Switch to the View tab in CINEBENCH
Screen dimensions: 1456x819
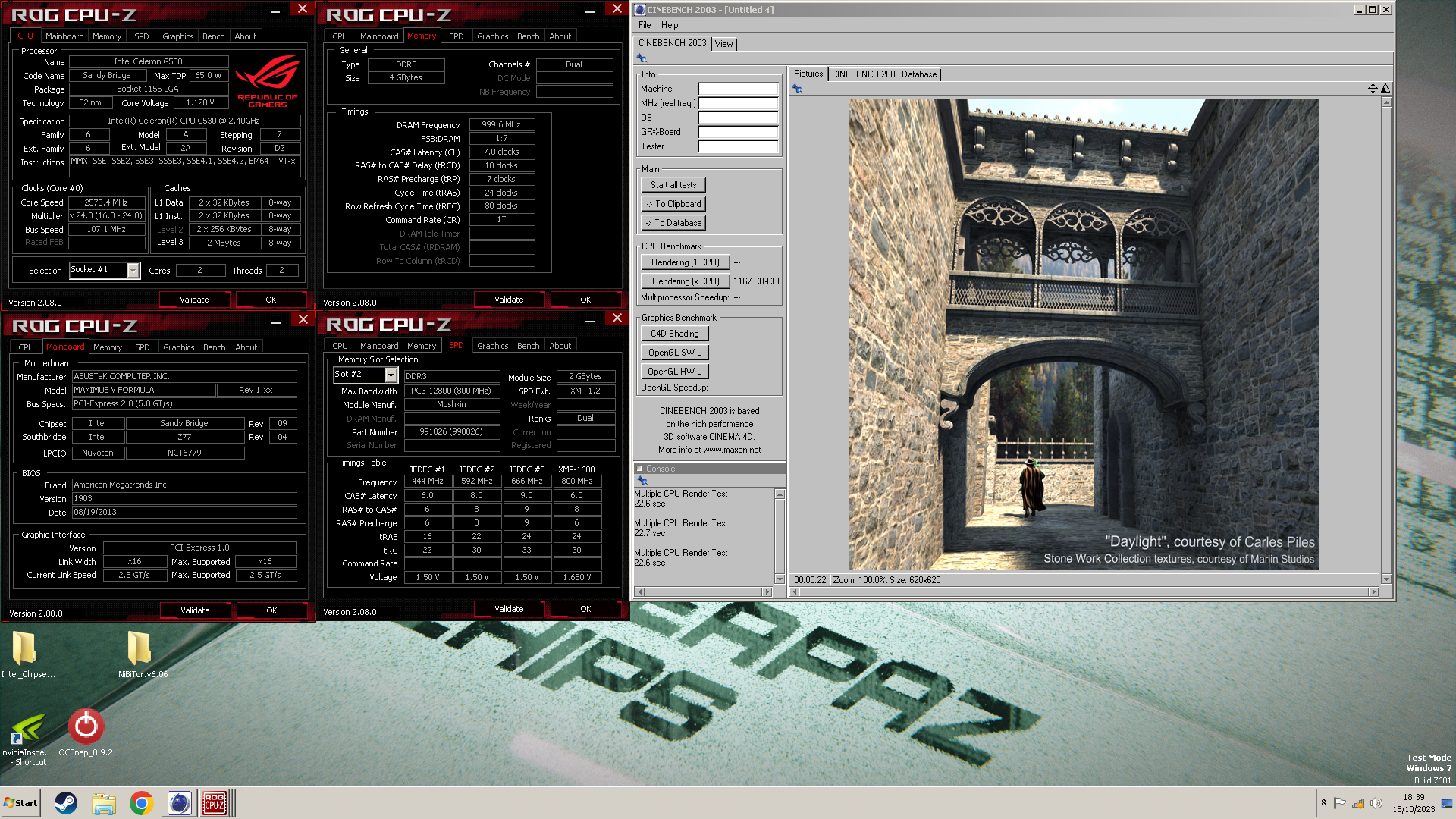click(724, 44)
